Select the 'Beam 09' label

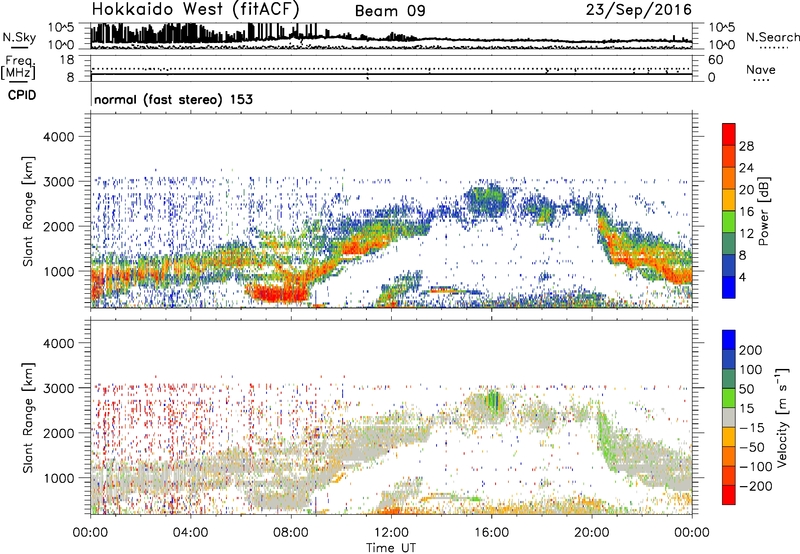tap(390, 11)
